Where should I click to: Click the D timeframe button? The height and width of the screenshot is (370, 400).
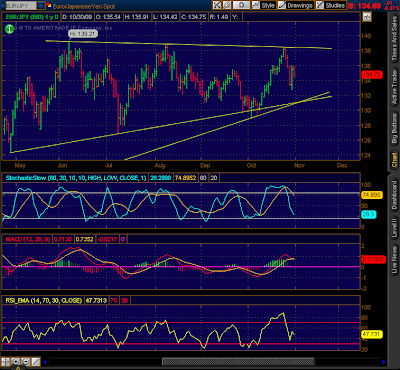[x=241, y=5]
